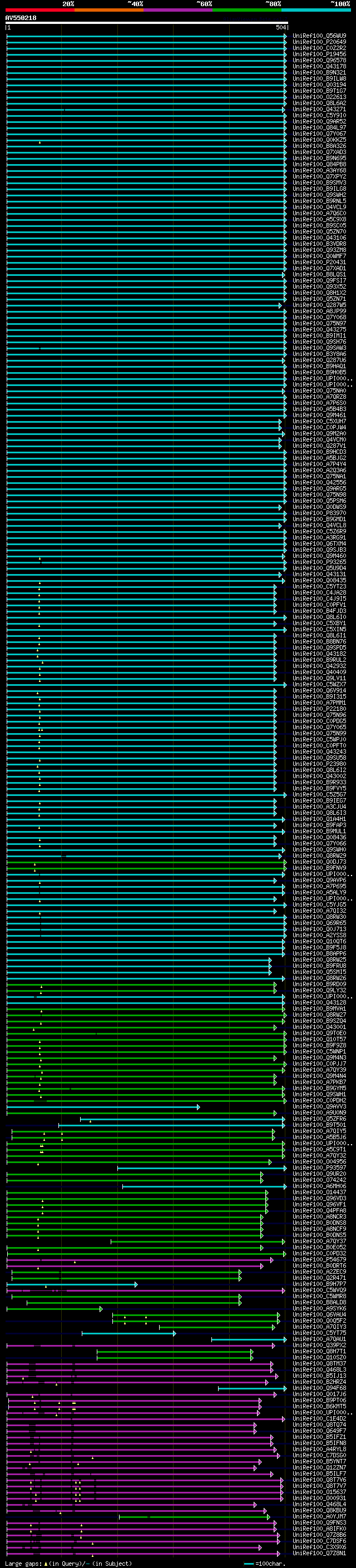356x1568 pixels.
Task: Select the UniRef100_Q0DJ73 label
Action: point(319,862)
